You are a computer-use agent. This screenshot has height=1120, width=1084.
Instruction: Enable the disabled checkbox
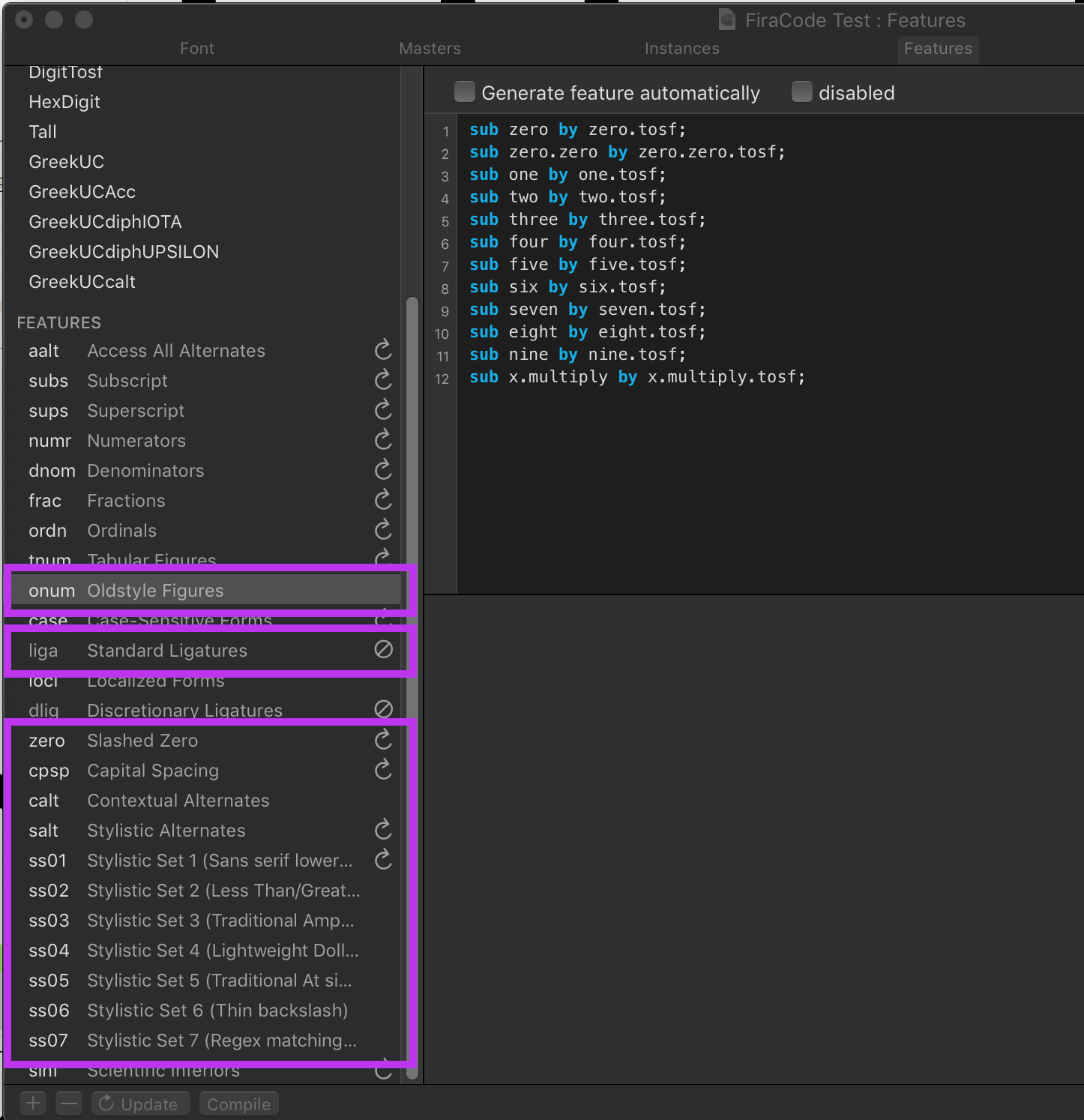pyautogui.click(x=801, y=91)
